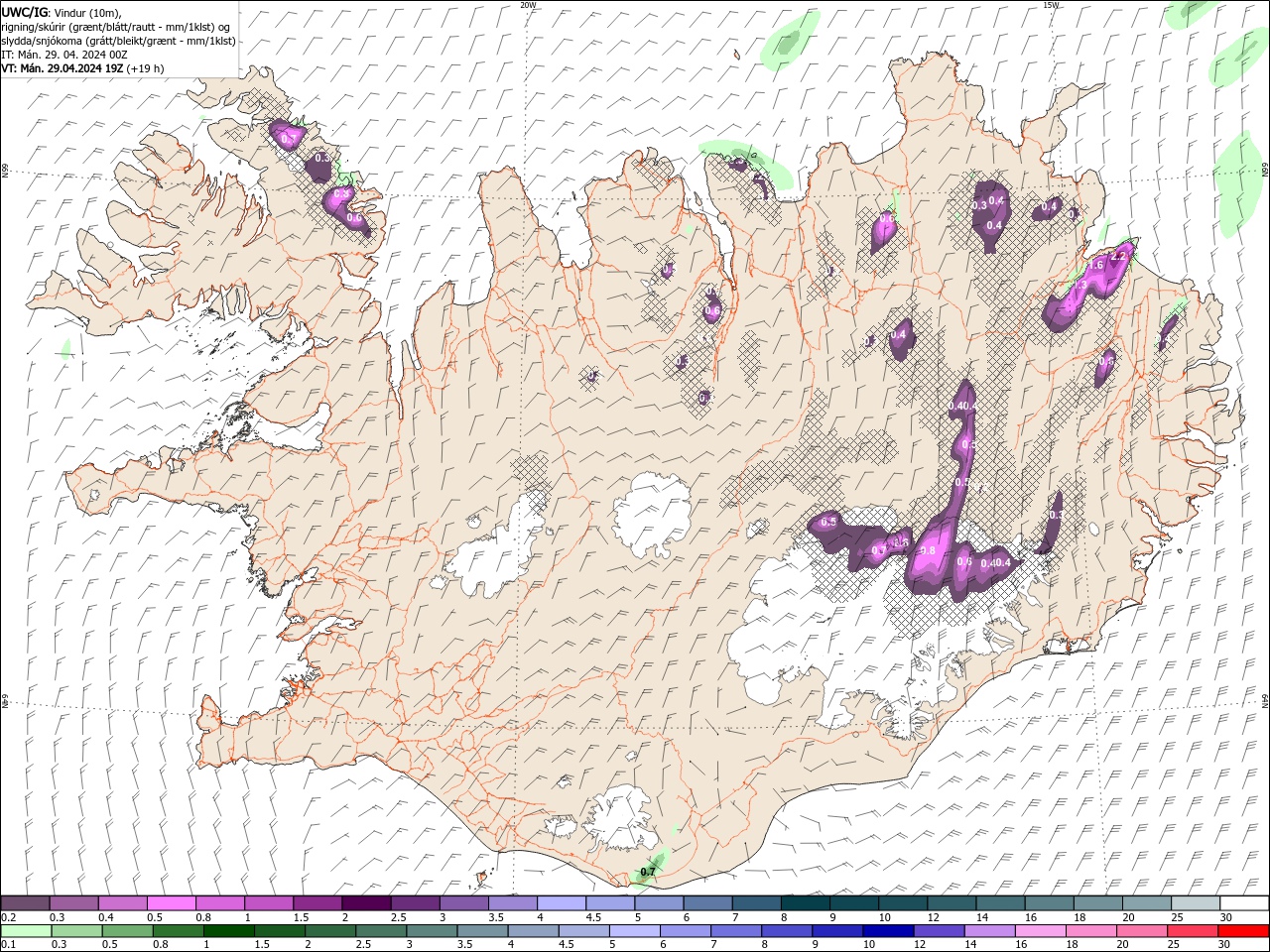The image size is (1270, 952).
Task: Pick the darkest green bottom-row swatch labeled 1
Action: tap(228, 931)
